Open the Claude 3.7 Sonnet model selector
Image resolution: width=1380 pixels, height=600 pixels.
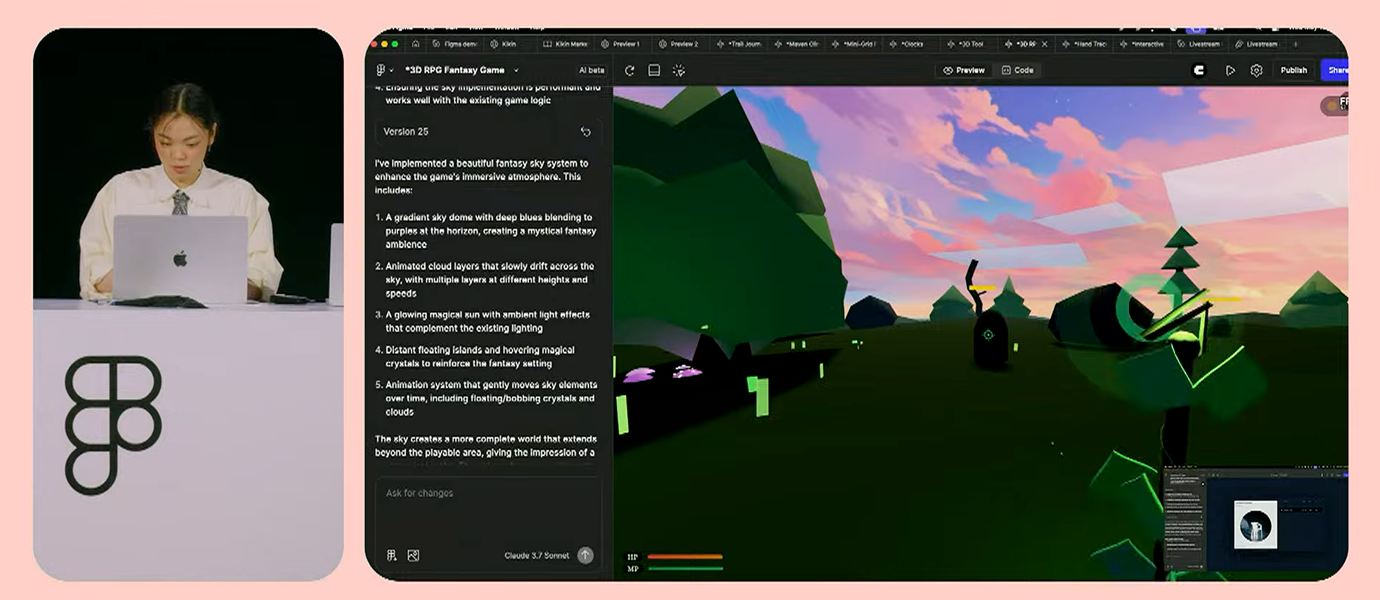pyautogui.click(x=537, y=556)
